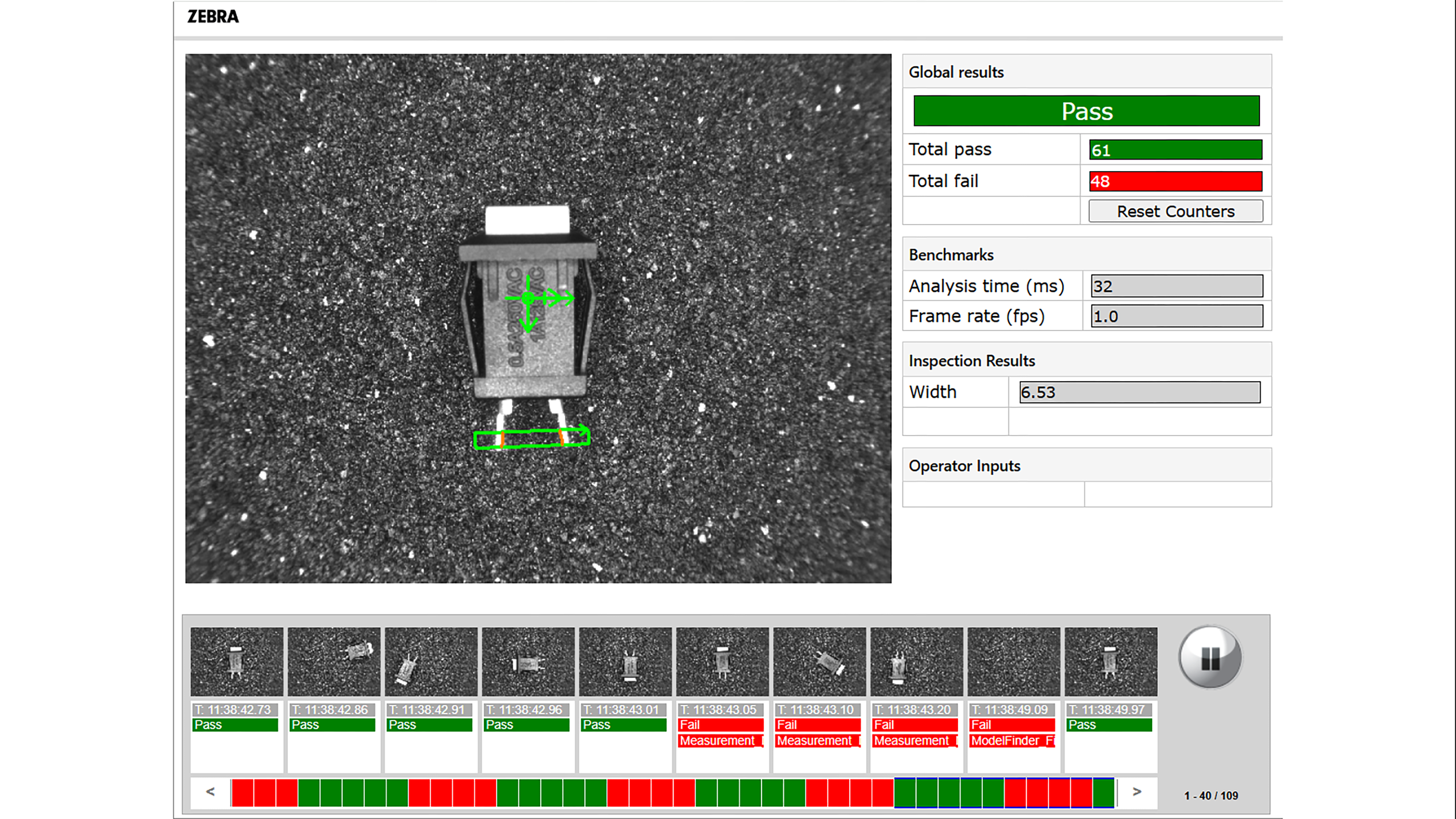Select the Benchmarks section title
The image size is (1456, 819).
[x=951, y=255]
